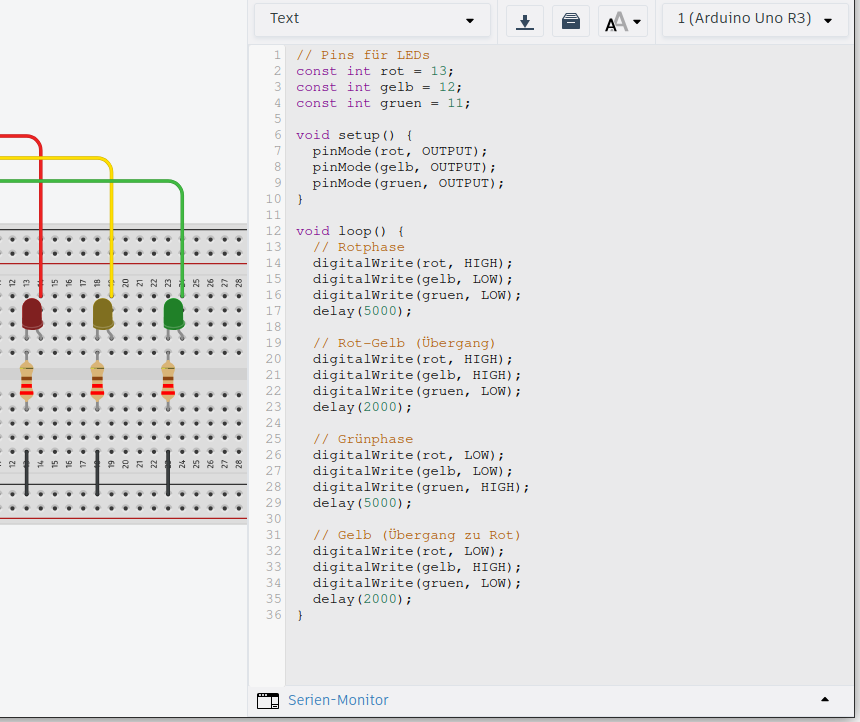Click line number 6 in the gutter

(x=278, y=135)
